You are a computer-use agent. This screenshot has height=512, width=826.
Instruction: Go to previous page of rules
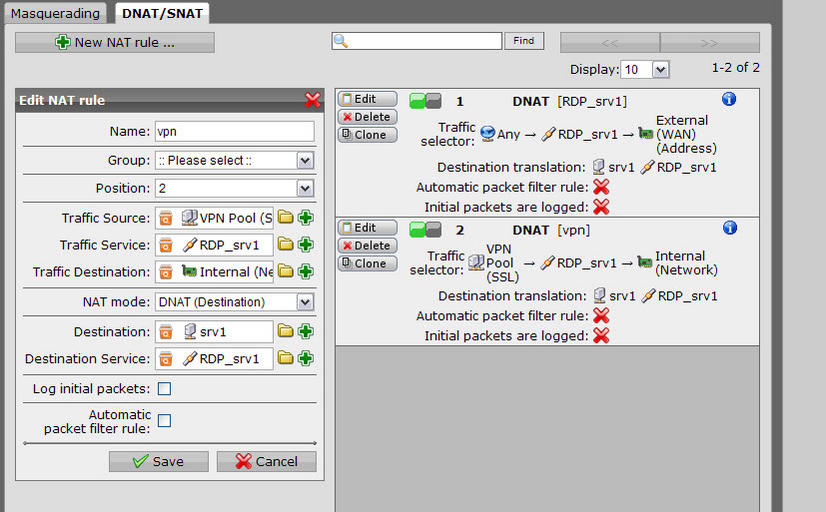610,43
